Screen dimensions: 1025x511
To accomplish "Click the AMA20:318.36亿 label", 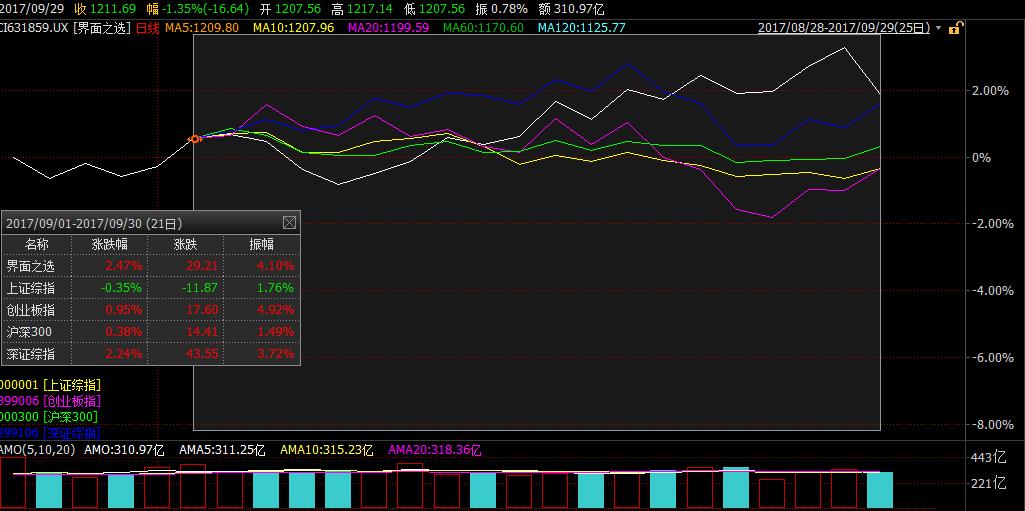I will 435,450.
